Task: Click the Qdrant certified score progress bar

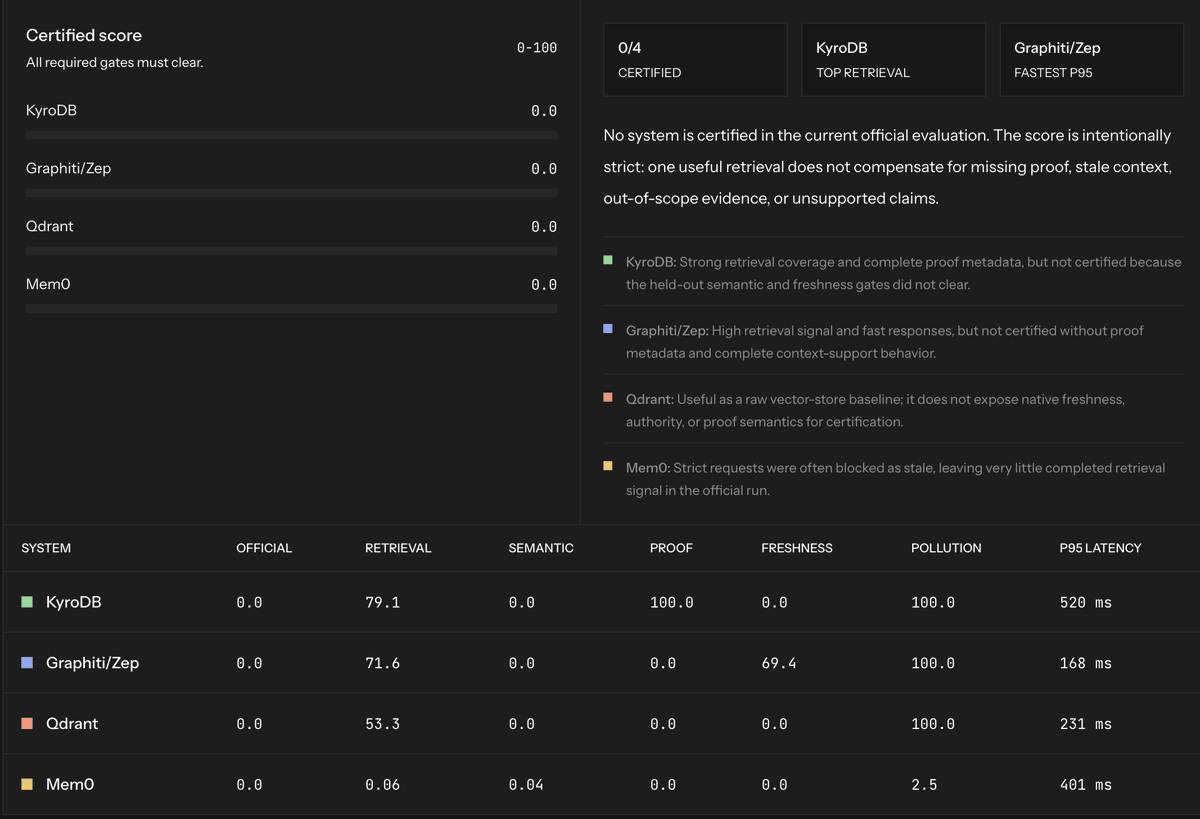Action: click(x=291, y=250)
